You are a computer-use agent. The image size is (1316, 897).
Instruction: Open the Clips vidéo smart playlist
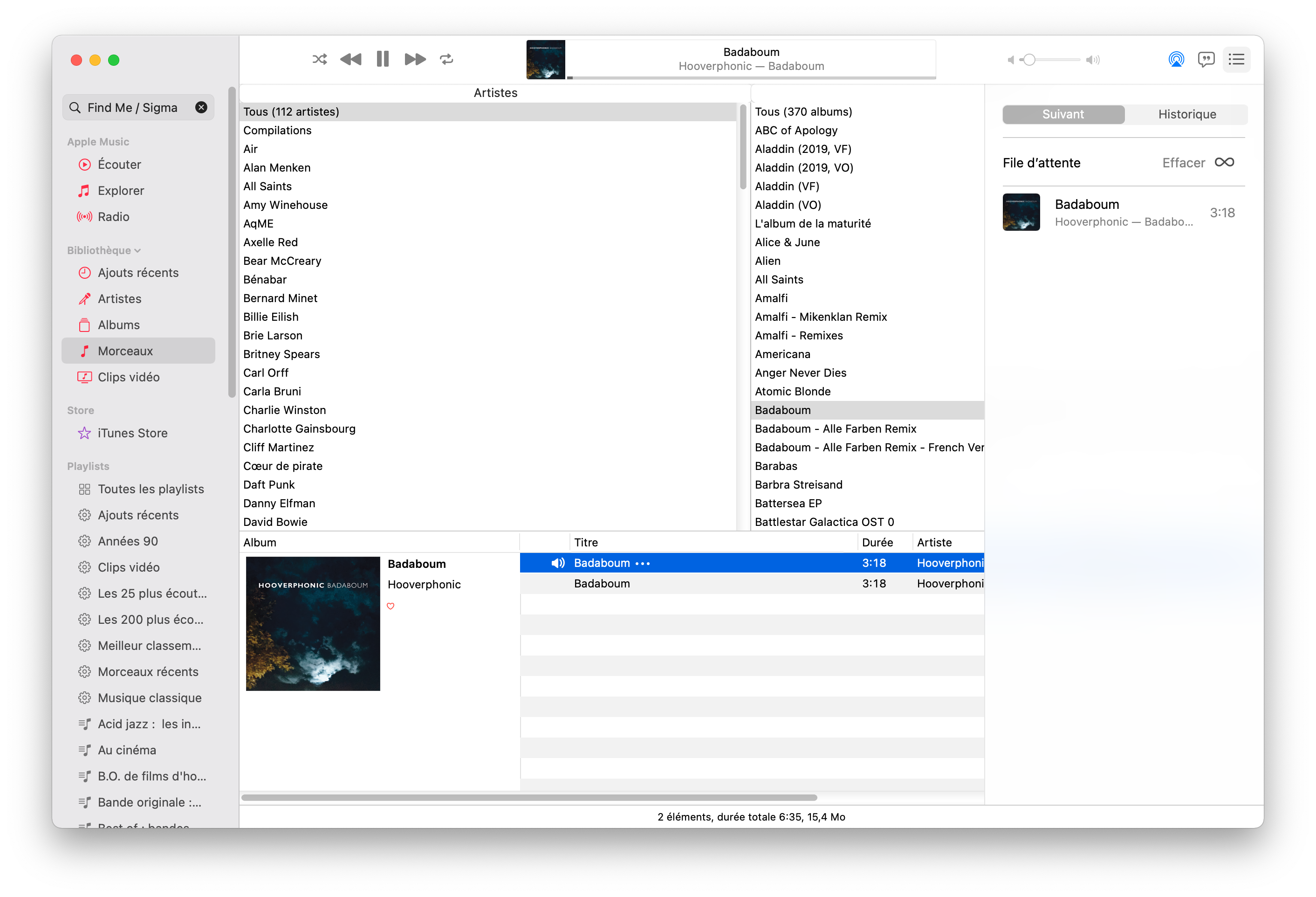click(x=138, y=567)
